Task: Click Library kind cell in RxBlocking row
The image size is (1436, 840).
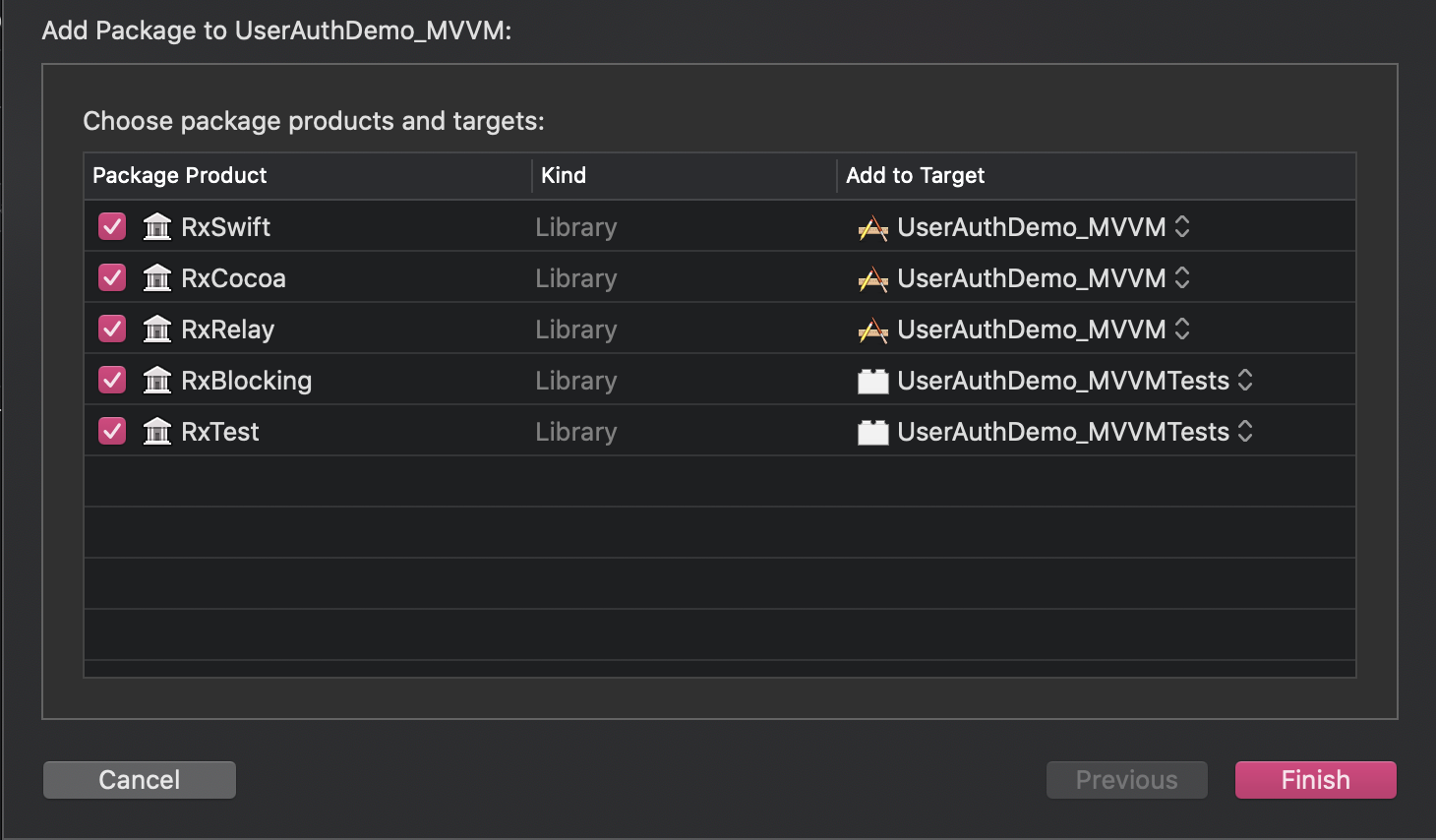Action: (x=576, y=381)
